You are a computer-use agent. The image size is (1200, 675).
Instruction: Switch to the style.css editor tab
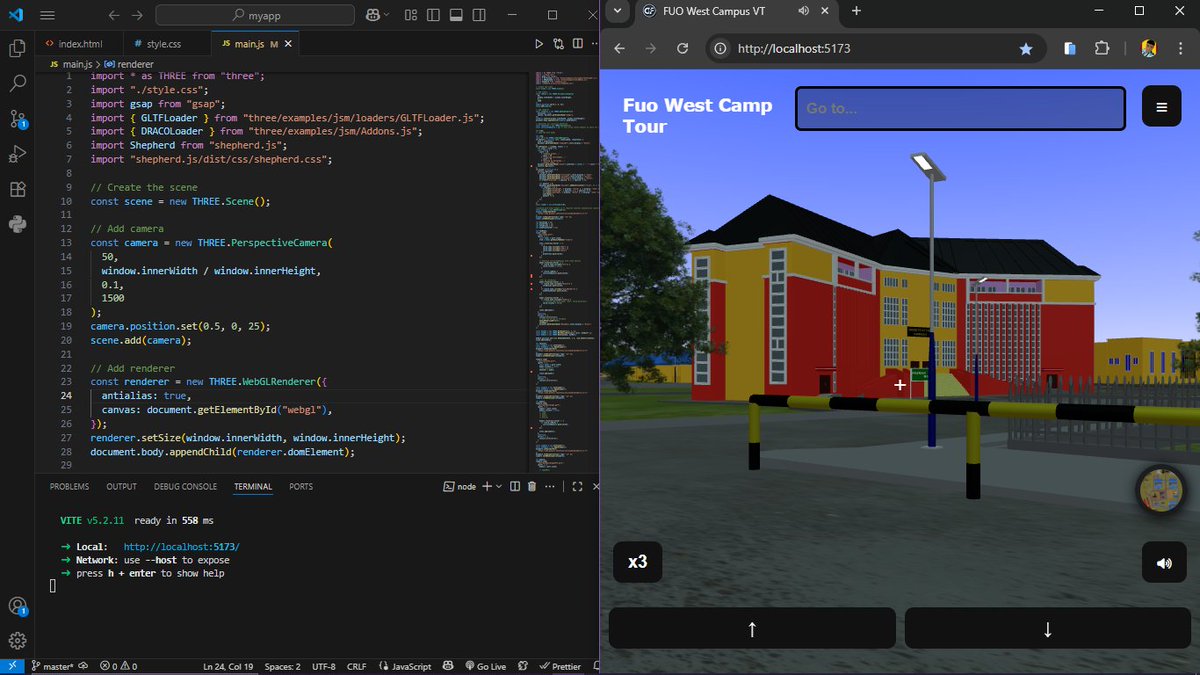166,44
